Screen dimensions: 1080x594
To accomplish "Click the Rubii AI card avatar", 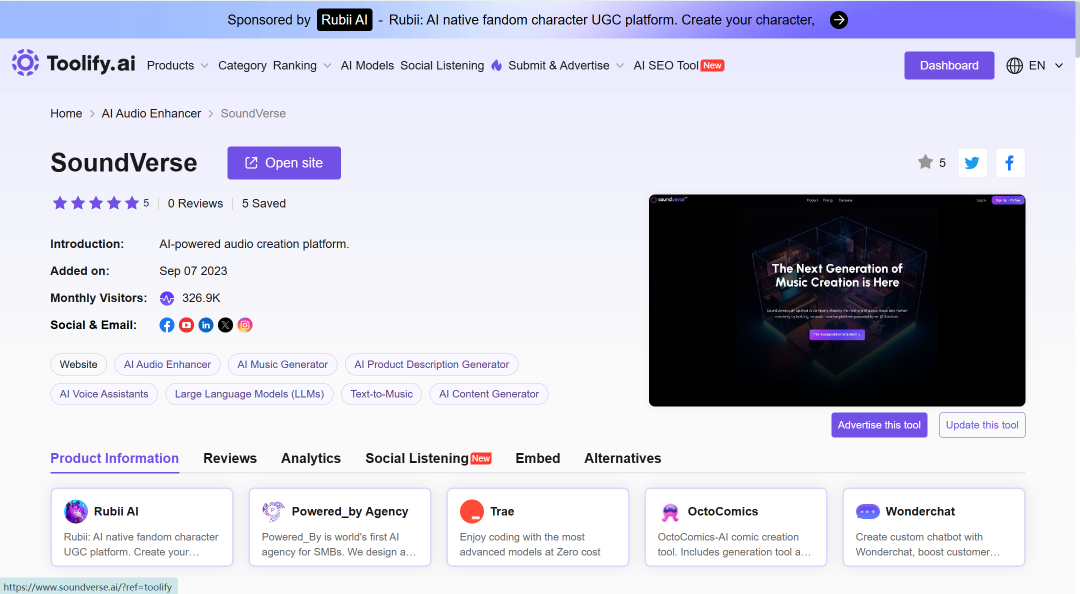I will tap(76, 511).
